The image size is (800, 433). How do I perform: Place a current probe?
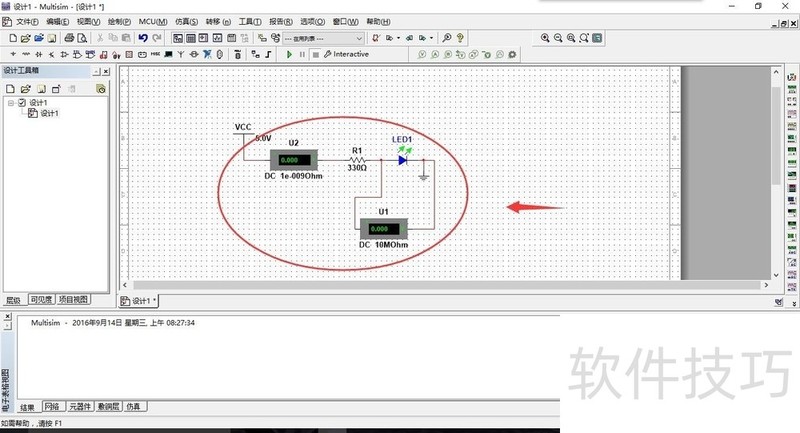[435, 54]
